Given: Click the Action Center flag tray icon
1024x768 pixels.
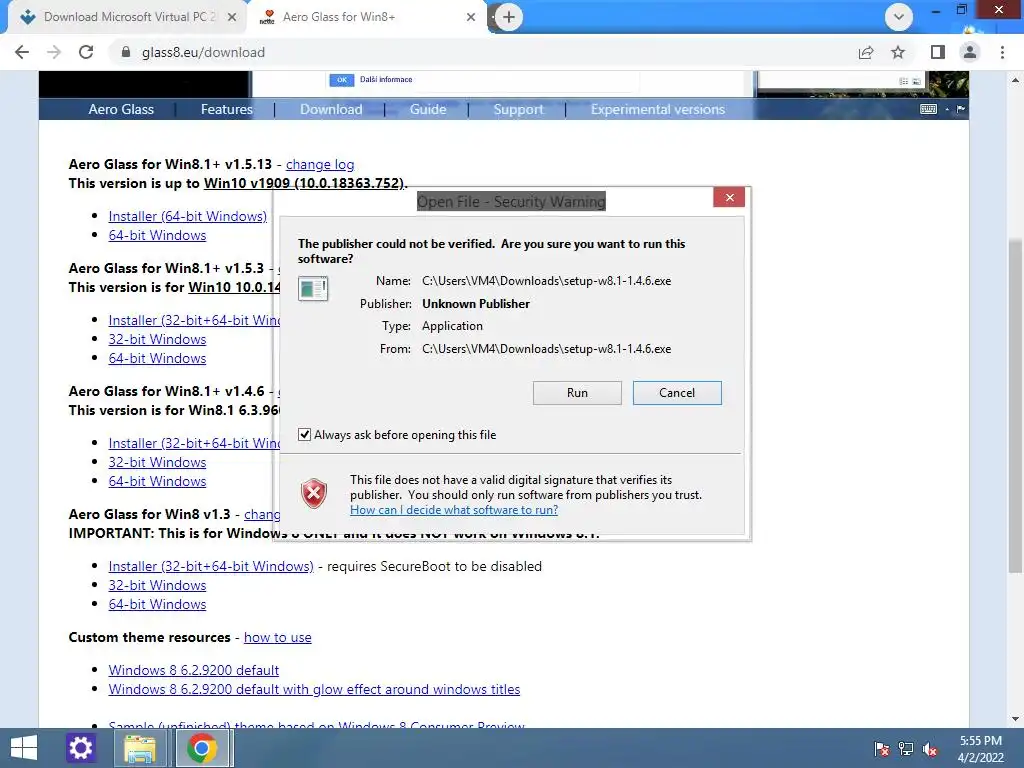Looking at the screenshot, I should pyautogui.click(x=882, y=749).
